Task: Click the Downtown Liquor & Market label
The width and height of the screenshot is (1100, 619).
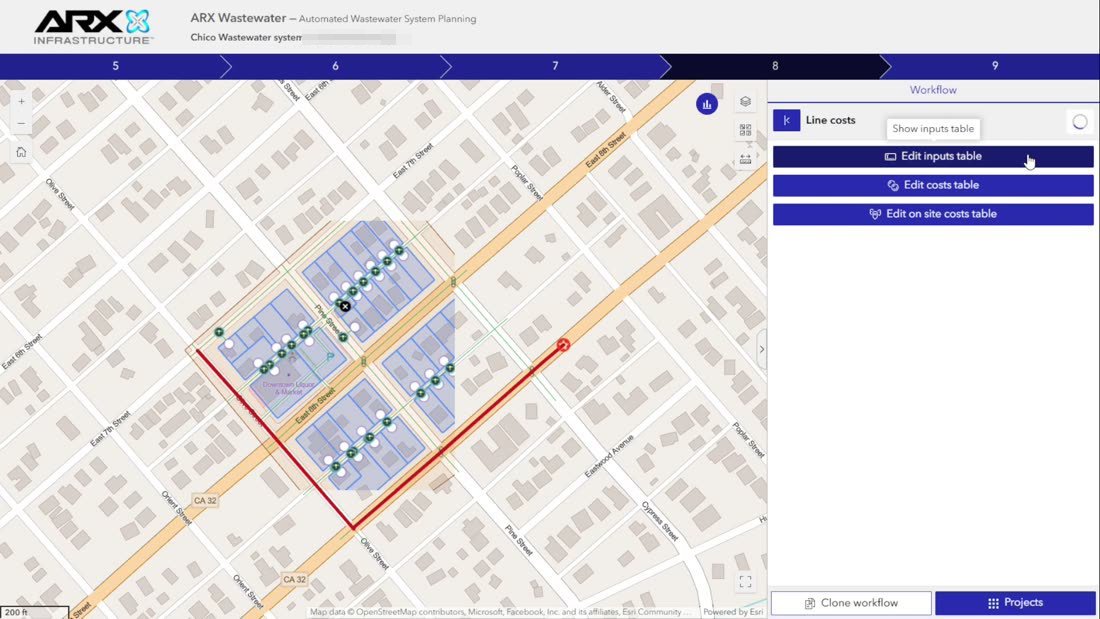Action: (x=289, y=388)
